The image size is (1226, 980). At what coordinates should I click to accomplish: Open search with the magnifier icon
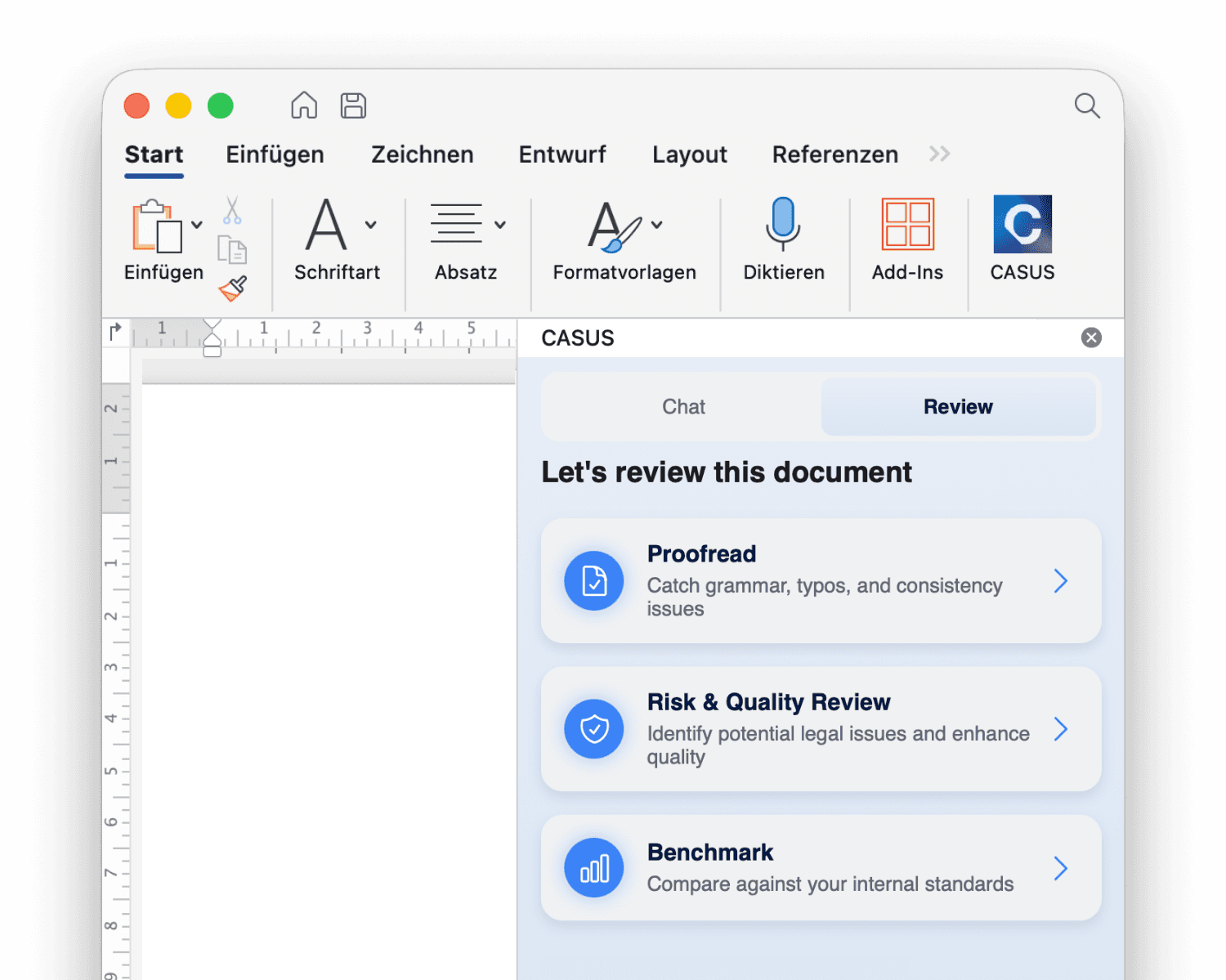click(1087, 105)
